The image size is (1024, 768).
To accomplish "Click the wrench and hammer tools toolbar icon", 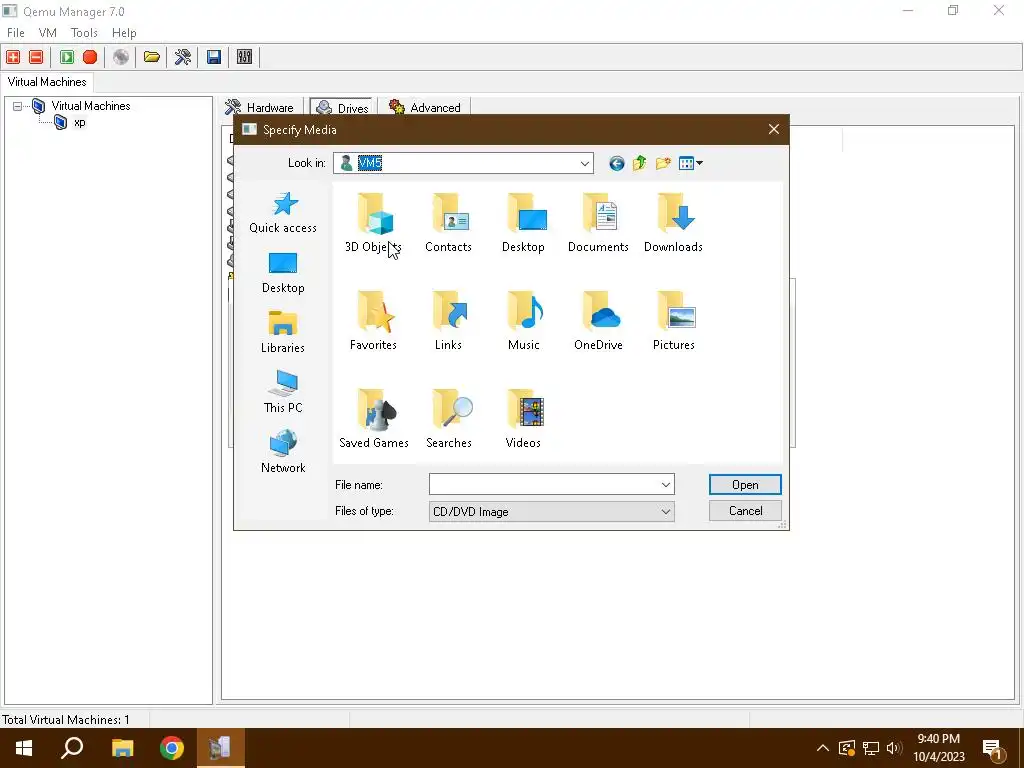I will pos(183,57).
